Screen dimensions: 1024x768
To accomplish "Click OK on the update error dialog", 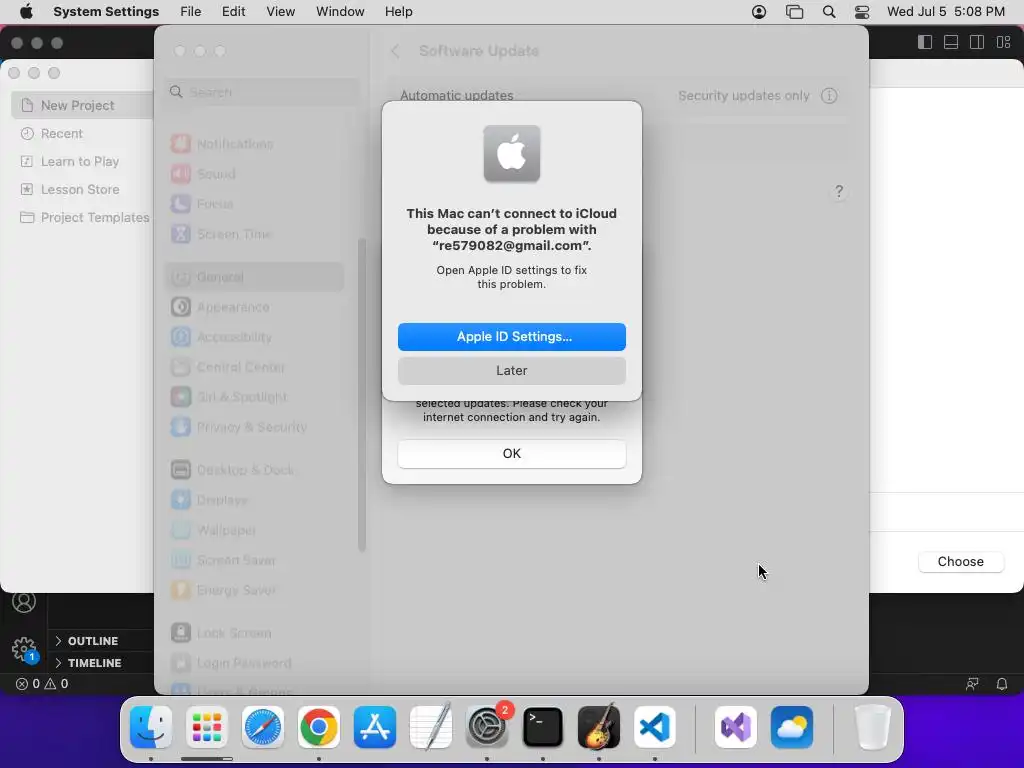I will pyautogui.click(x=511, y=453).
